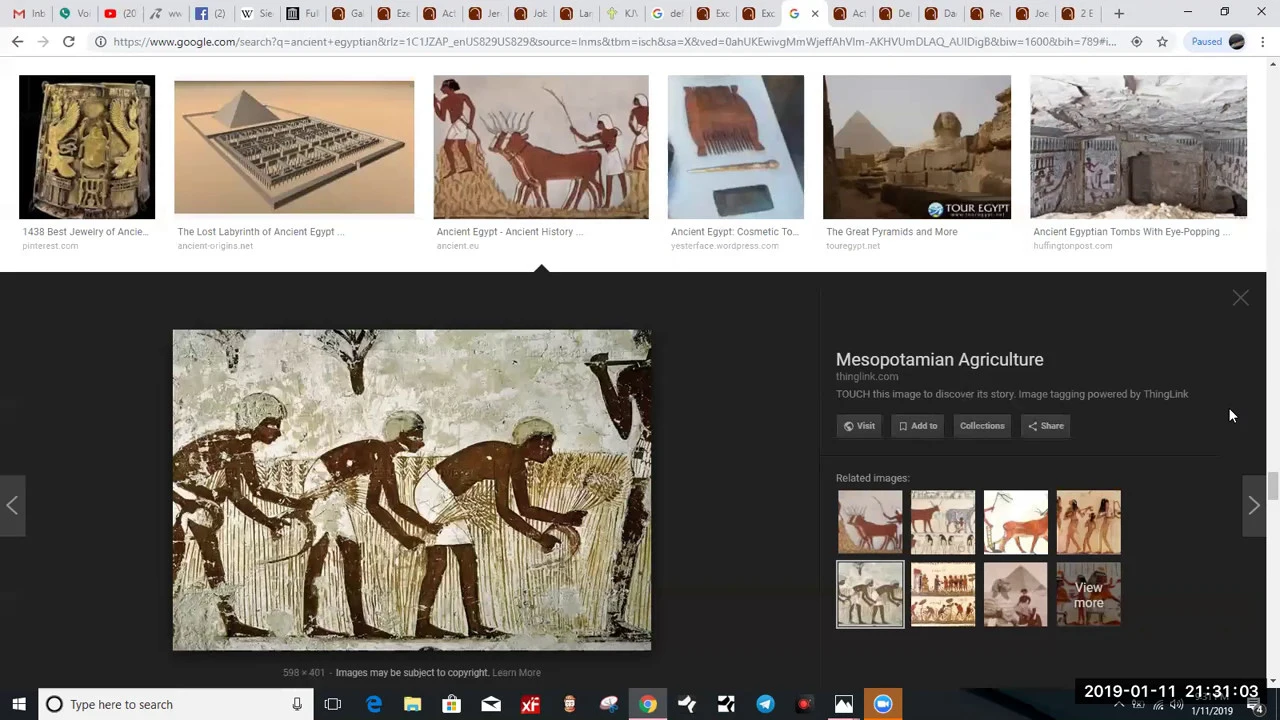Click the site information icon in address bar

pos(101,42)
